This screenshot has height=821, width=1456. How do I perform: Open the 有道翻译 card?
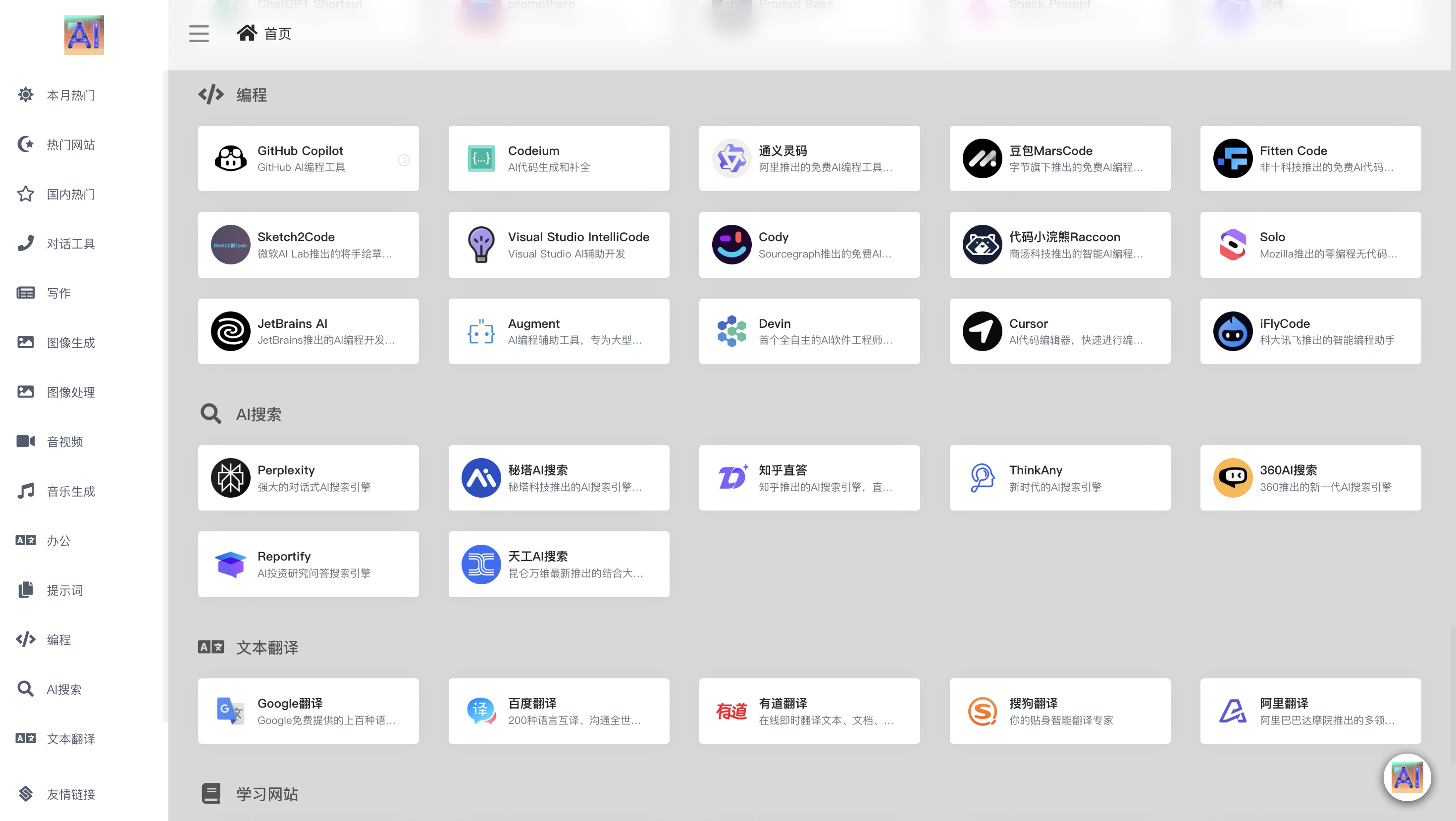[809, 711]
